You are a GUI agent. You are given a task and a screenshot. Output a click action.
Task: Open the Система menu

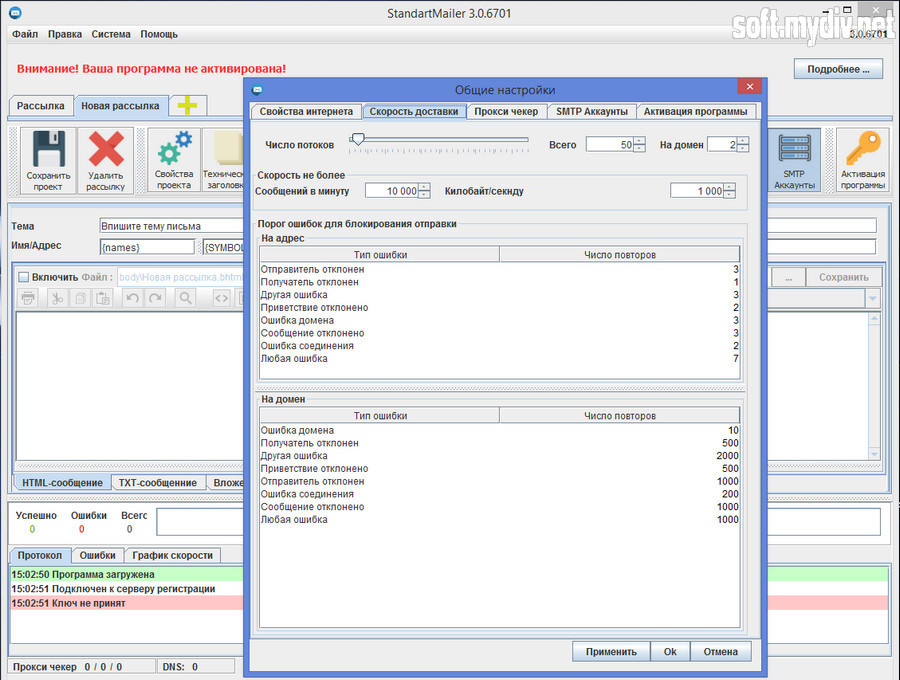click(x=111, y=34)
